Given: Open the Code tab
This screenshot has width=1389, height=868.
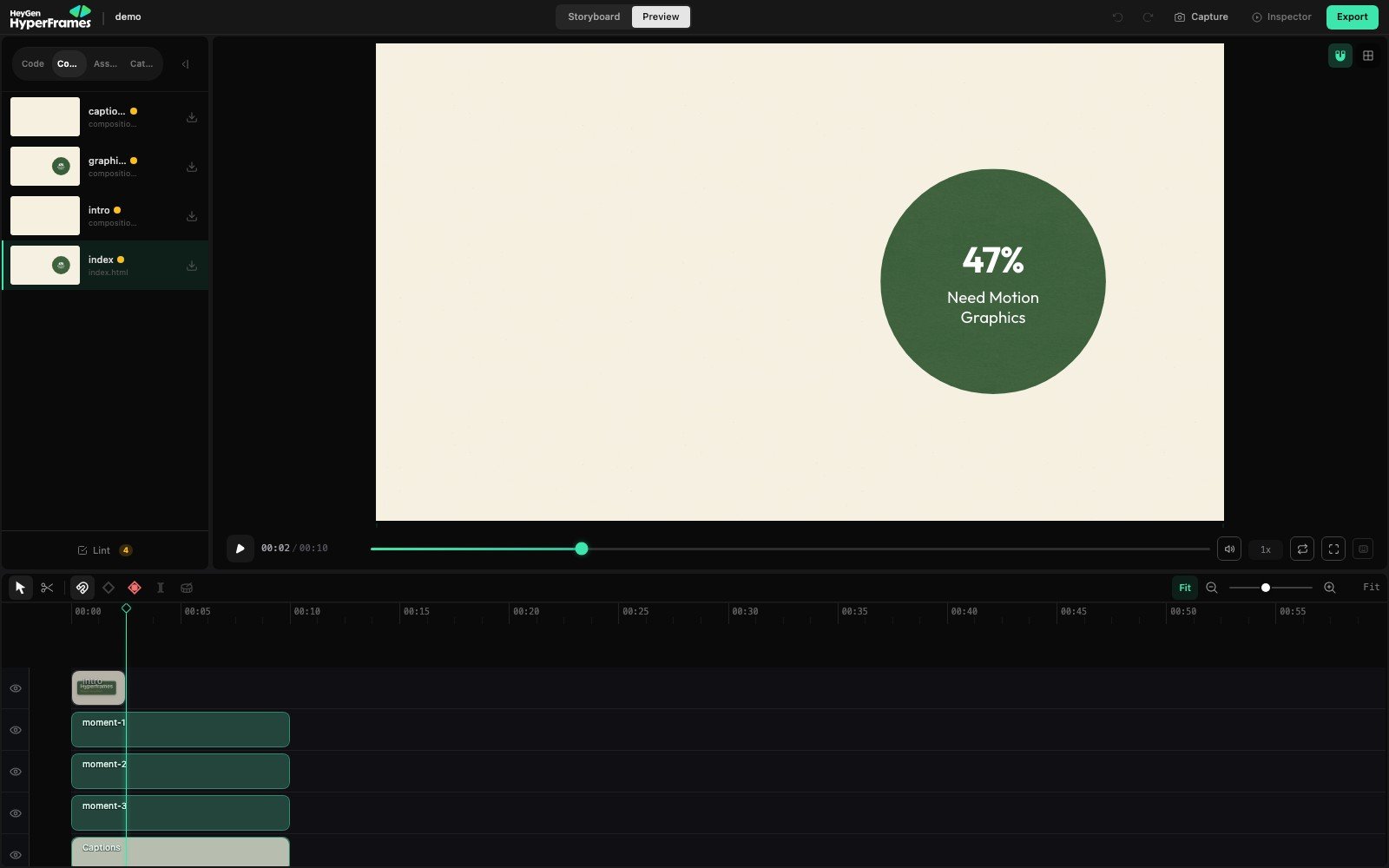Looking at the screenshot, I should pos(33,64).
